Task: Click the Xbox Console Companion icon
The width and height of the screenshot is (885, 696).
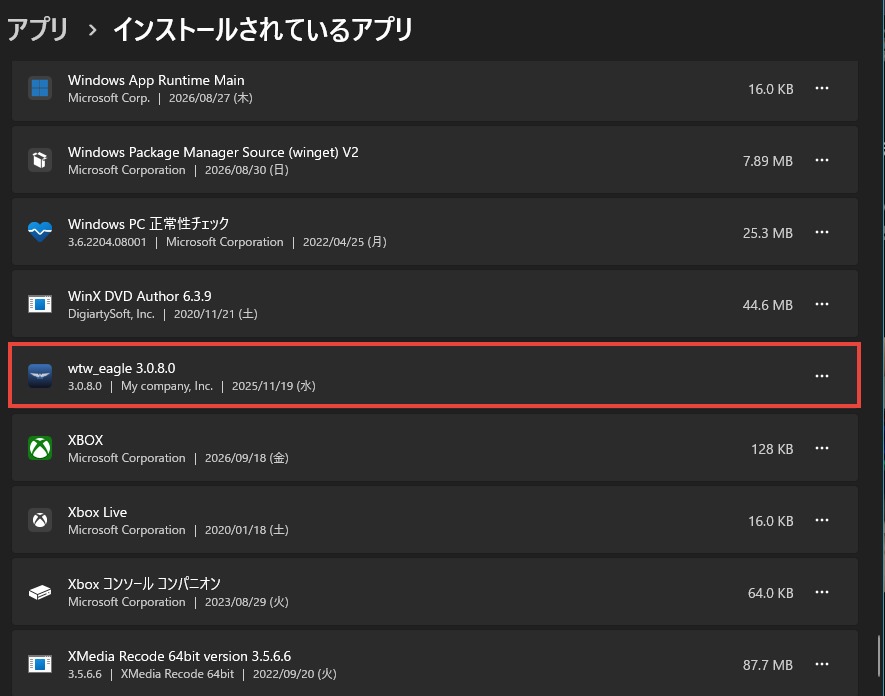Action: (x=40, y=592)
